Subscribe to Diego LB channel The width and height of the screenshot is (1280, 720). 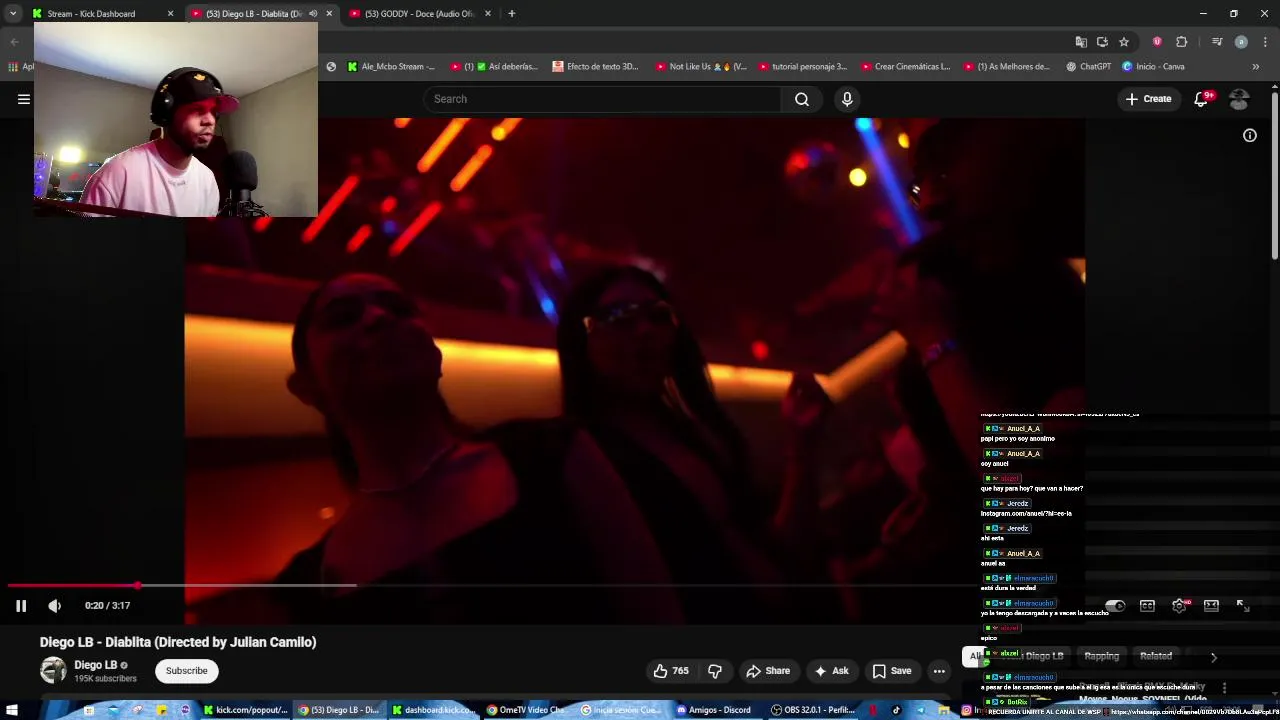(187, 671)
